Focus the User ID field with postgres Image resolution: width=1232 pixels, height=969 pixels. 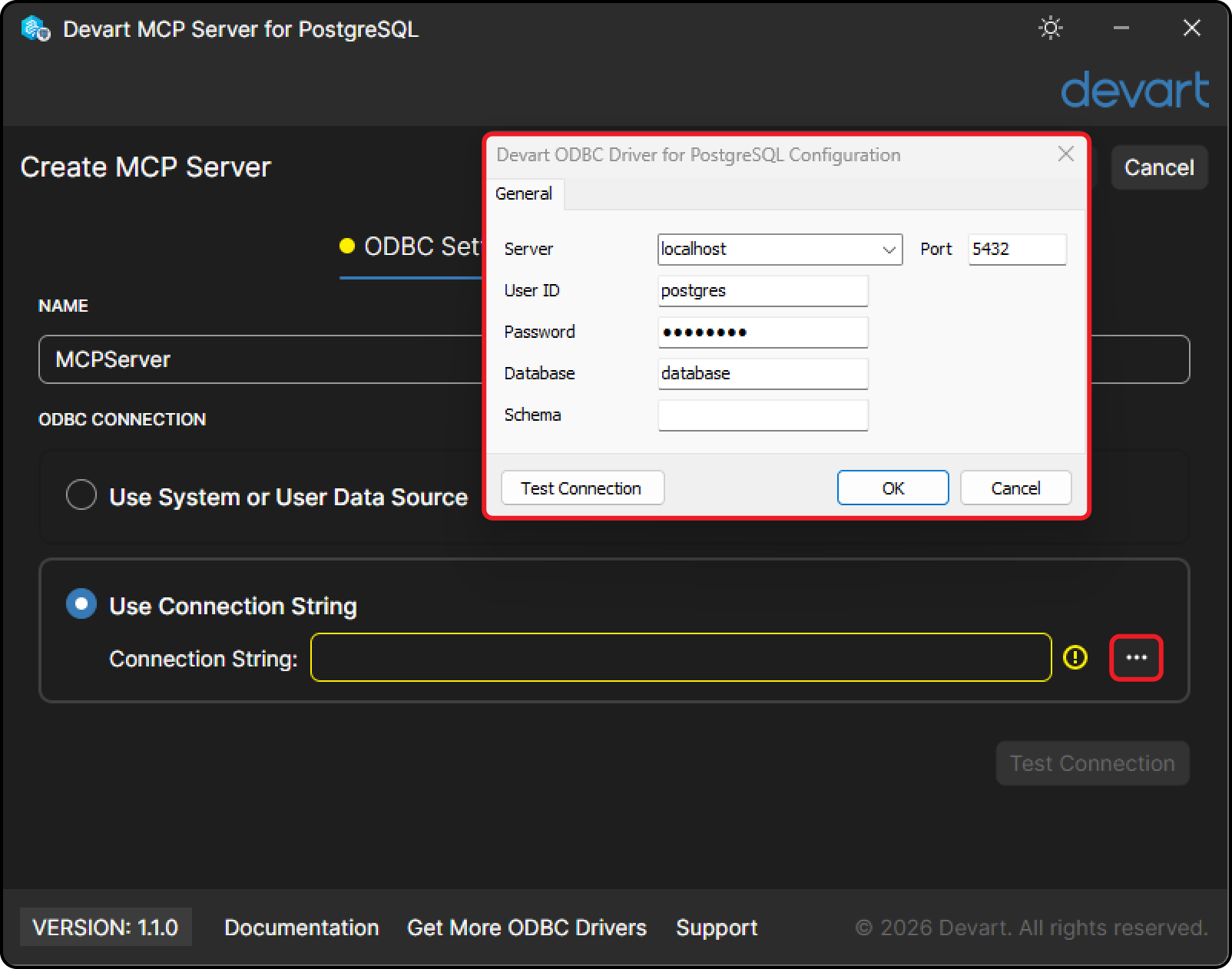(763, 291)
